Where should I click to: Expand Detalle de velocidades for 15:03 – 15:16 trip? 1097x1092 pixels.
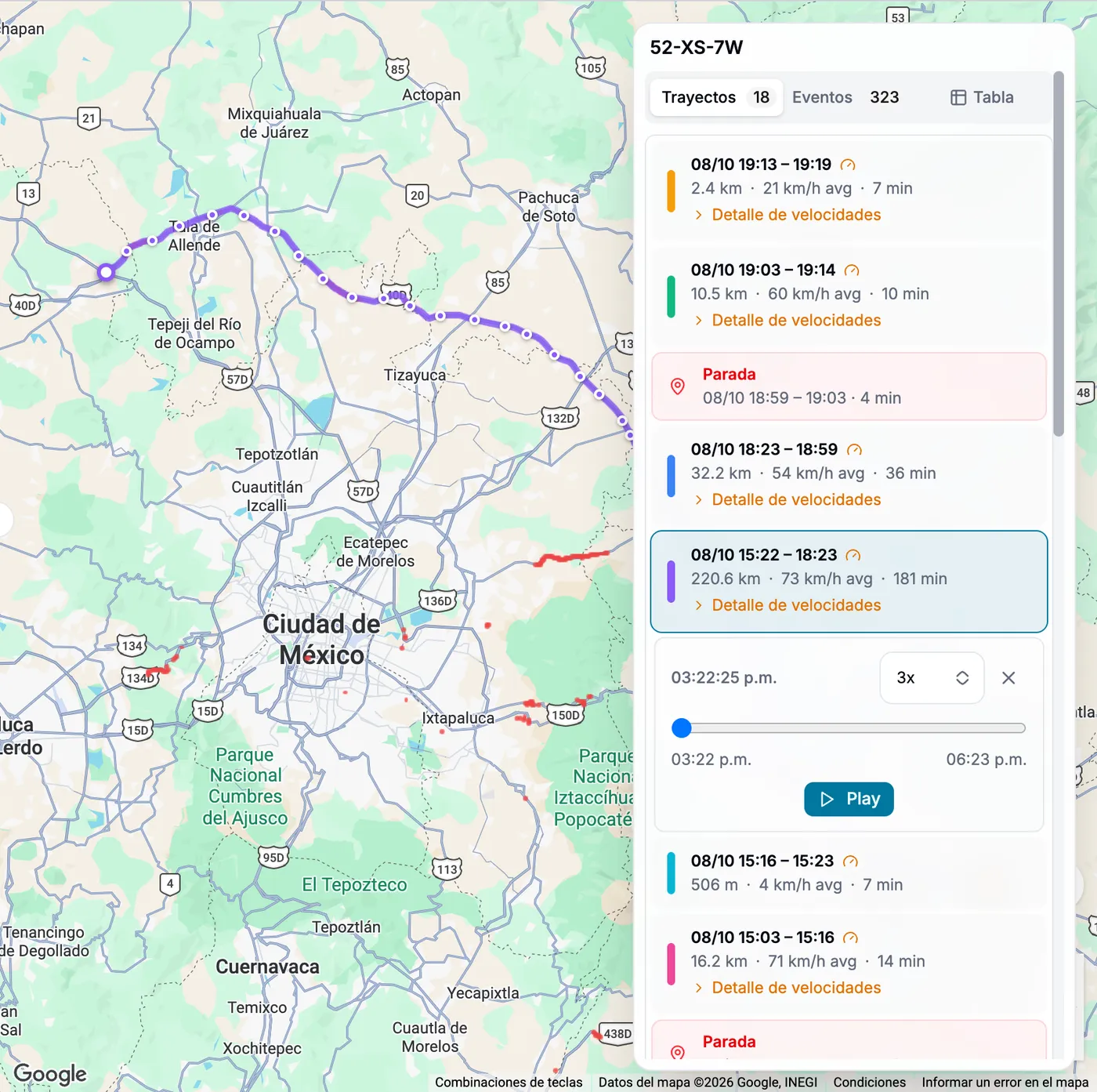[x=787, y=988]
